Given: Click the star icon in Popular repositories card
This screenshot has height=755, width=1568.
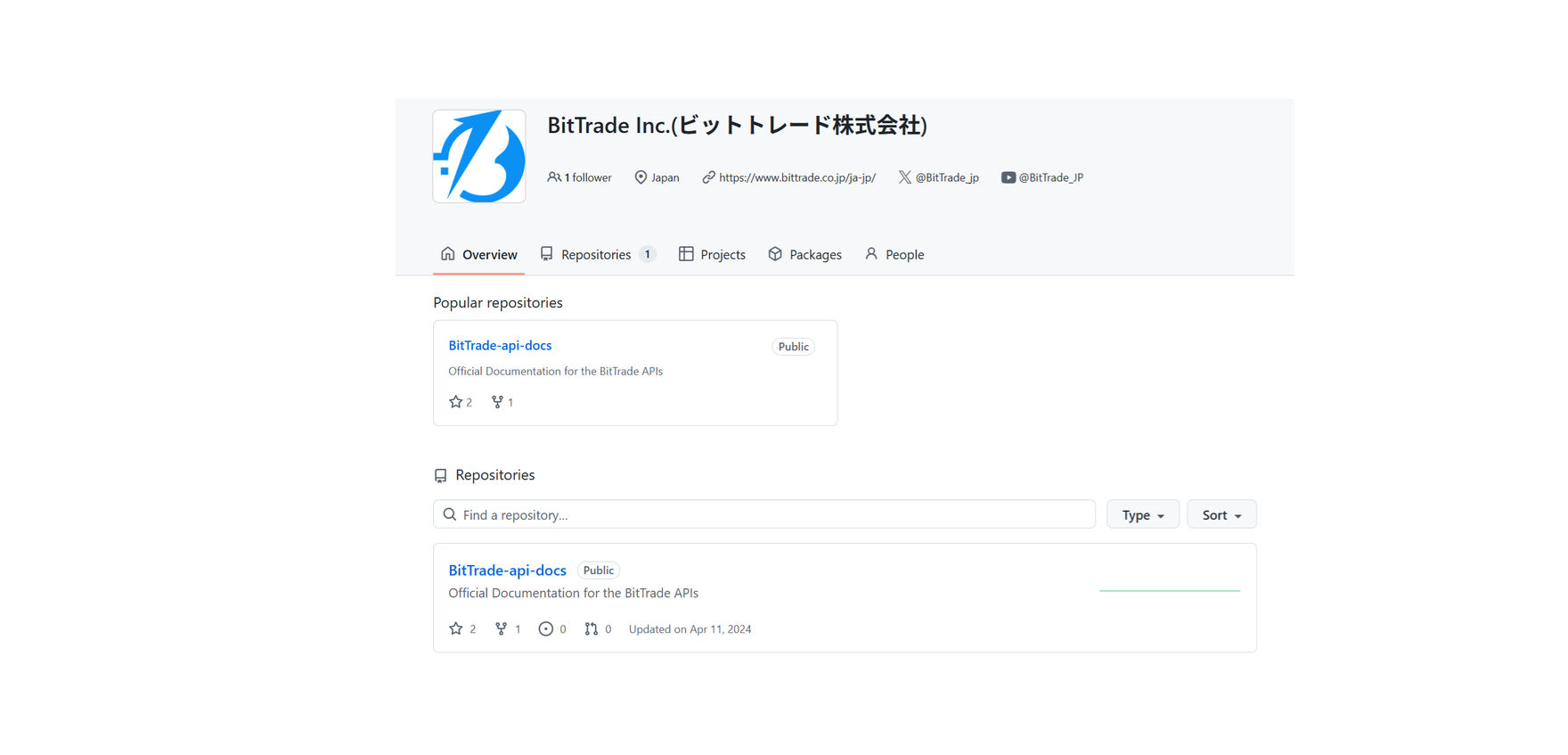Looking at the screenshot, I should tap(456, 402).
